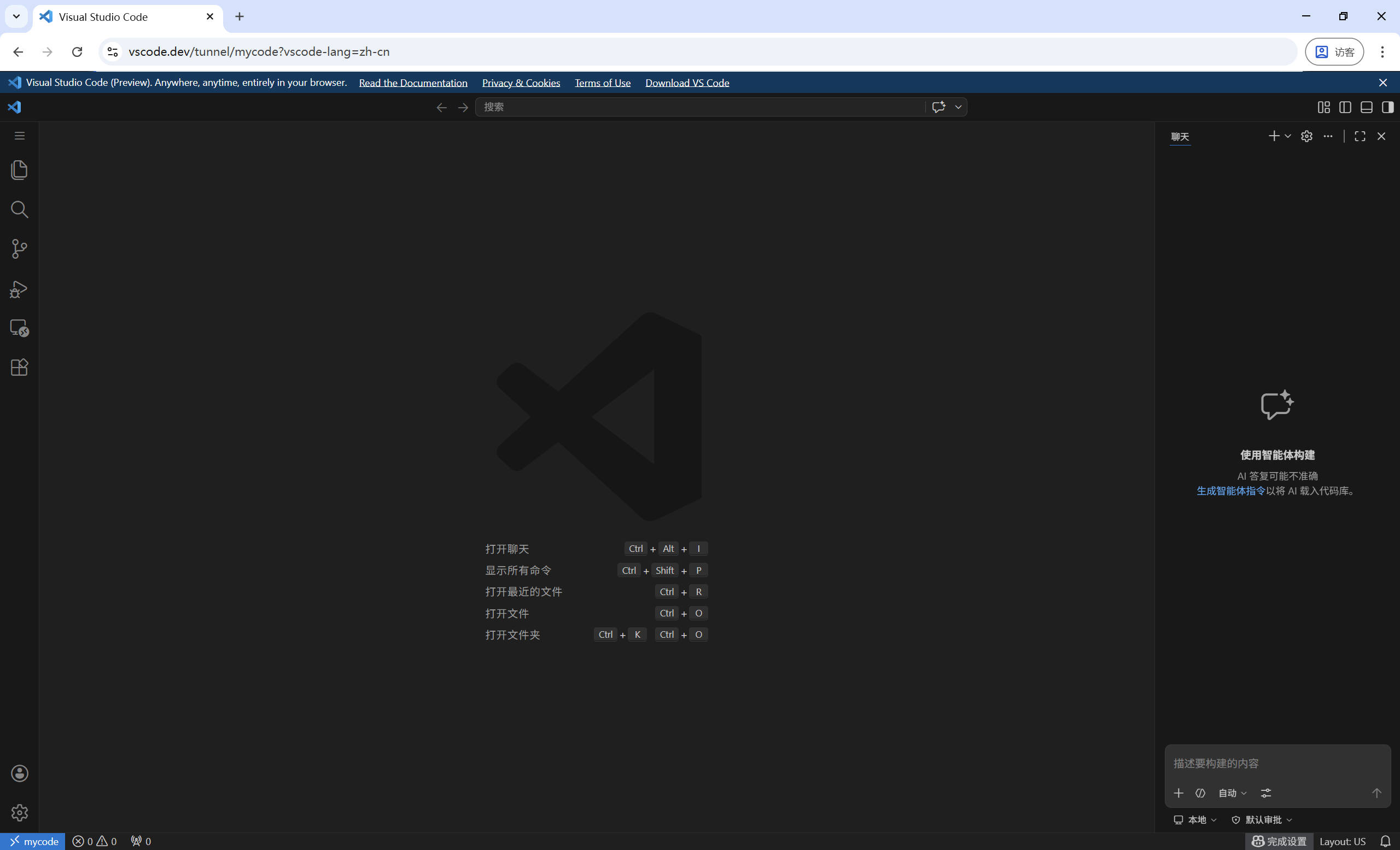Open Chrome's three-dot menu
The width and height of the screenshot is (1400, 850).
1382,52
